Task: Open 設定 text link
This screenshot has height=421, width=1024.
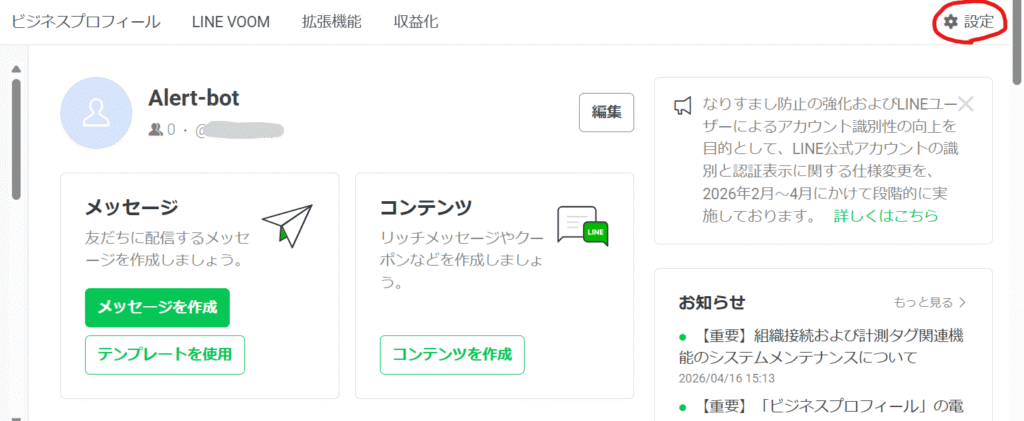Action: coord(979,22)
